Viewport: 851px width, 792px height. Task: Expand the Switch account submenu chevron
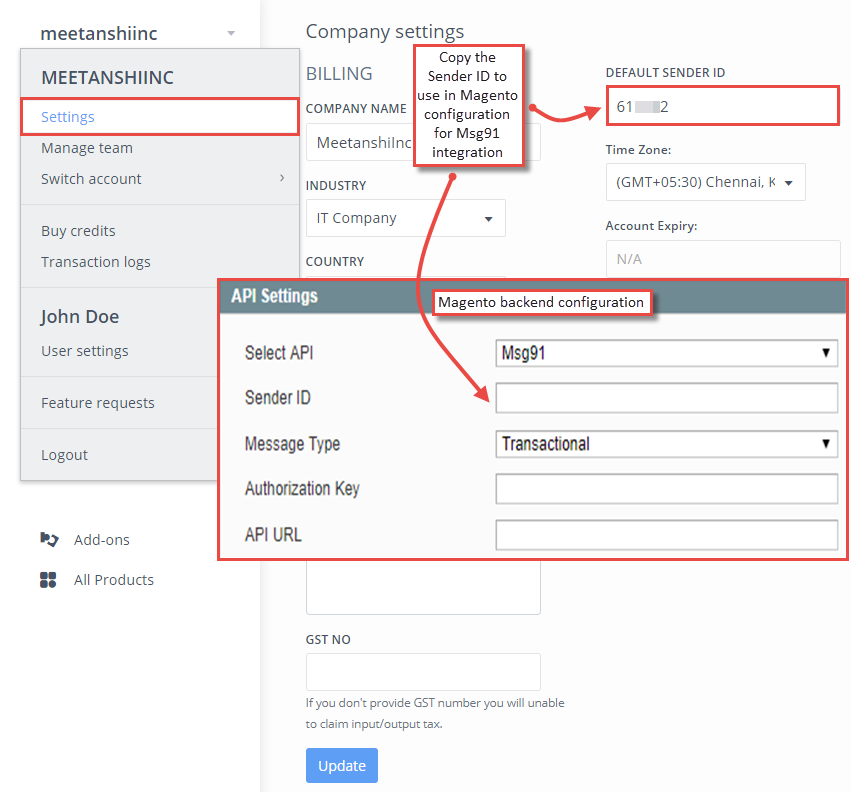coord(282,178)
